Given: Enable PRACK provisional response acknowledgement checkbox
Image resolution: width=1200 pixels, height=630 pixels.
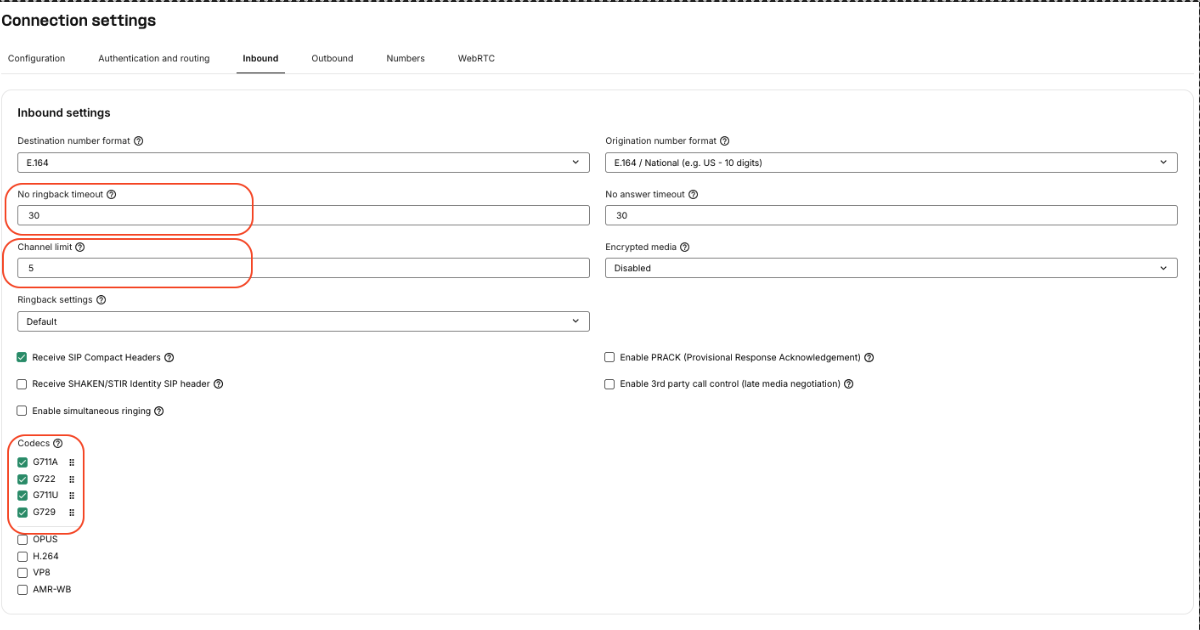Looking at the screenshot, I should (610, 357).
